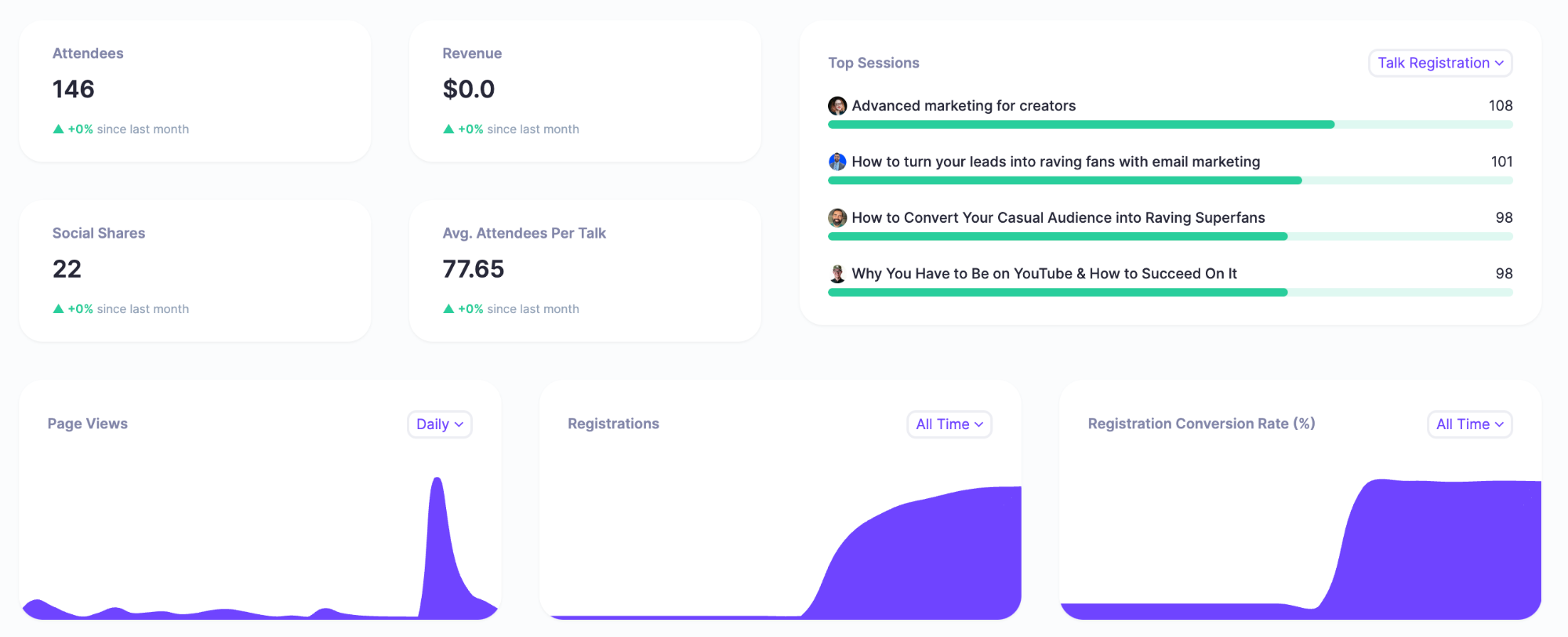Click the speaker avatar for YouTube session
1568x637 pixels.
click(x=837, y=274)
